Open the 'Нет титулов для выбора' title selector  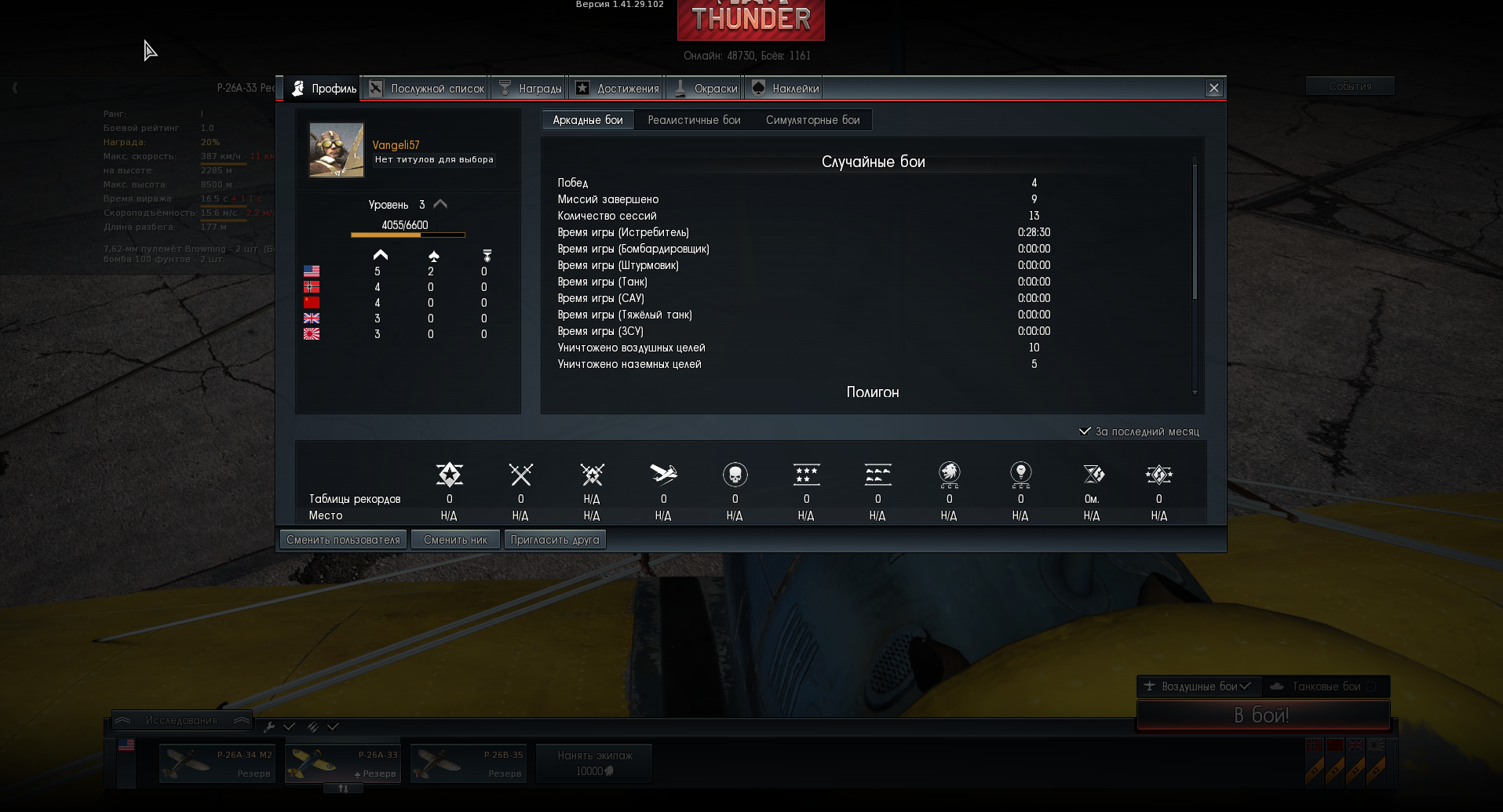pyautogui.click(x=434, y=159)
